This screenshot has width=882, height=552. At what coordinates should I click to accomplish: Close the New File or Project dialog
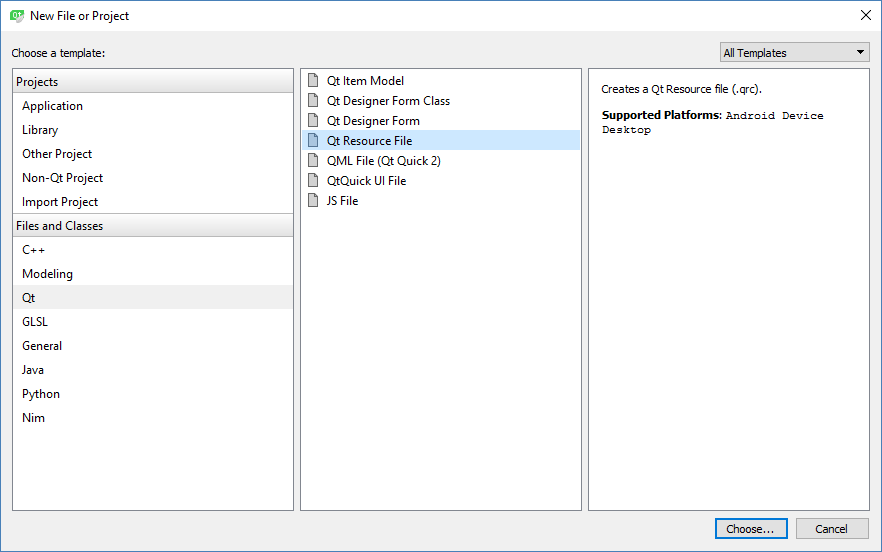[865, 15]
